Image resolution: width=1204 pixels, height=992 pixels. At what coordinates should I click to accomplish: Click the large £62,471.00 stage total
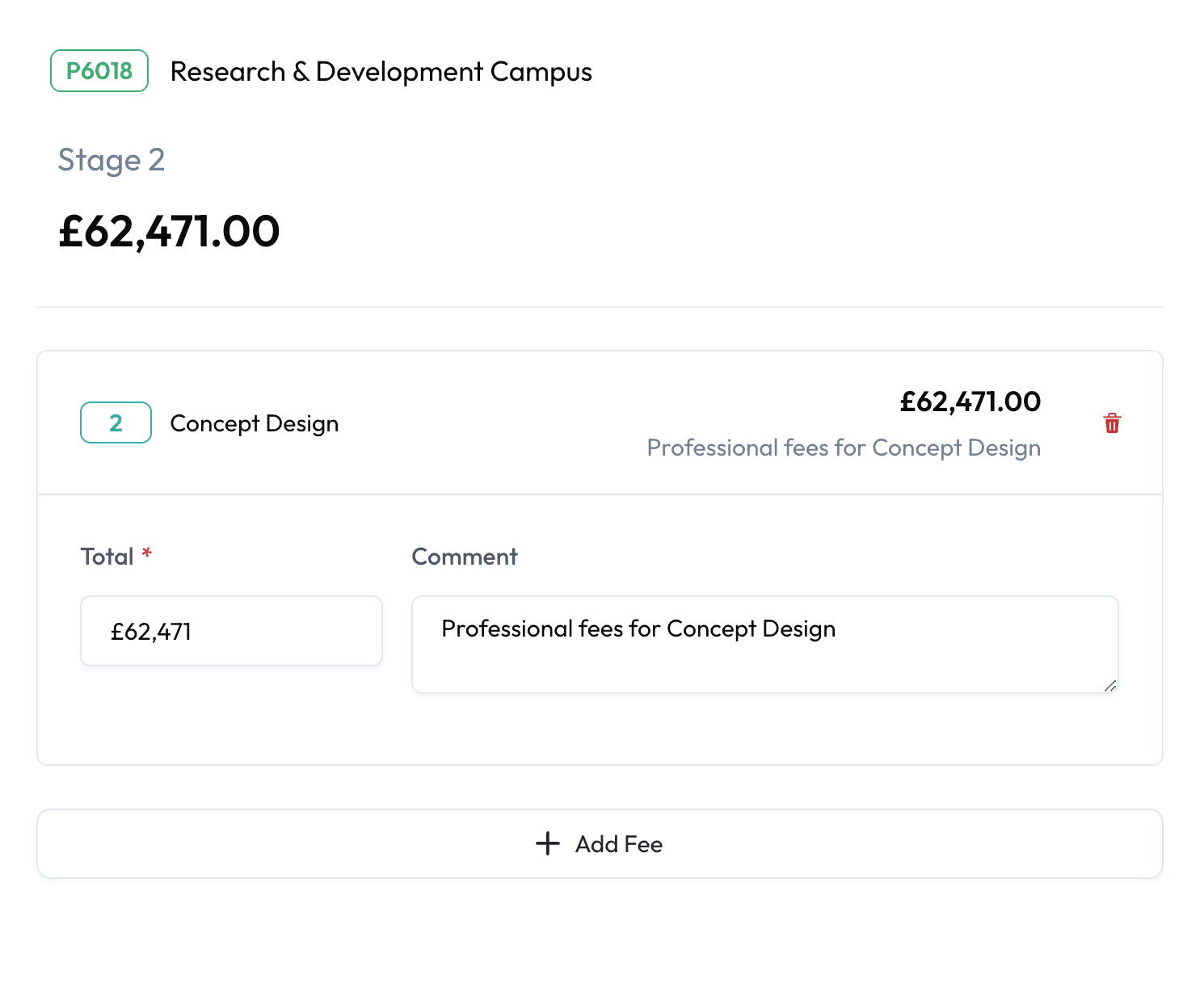point(169,232)
